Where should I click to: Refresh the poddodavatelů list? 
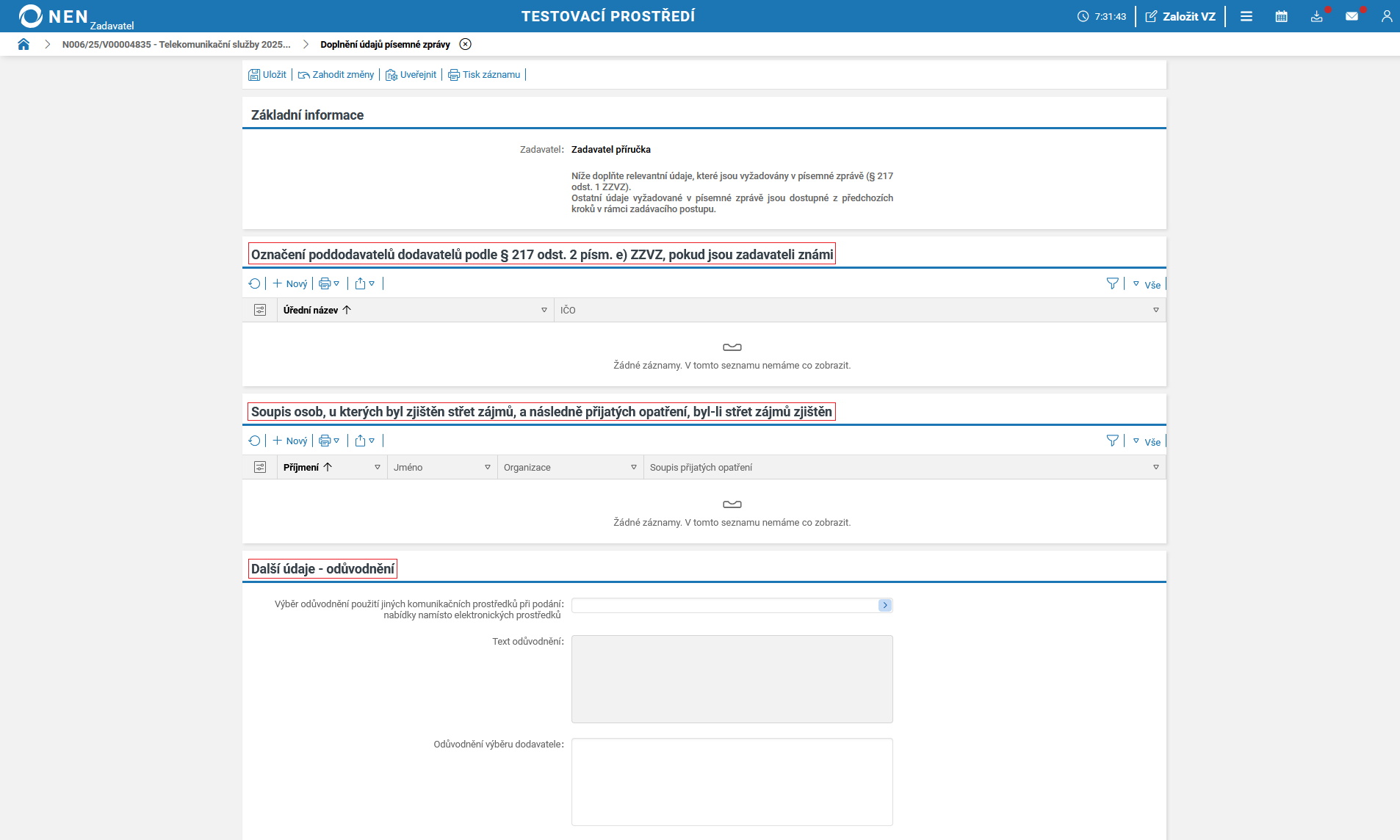(x=255, y=283)
